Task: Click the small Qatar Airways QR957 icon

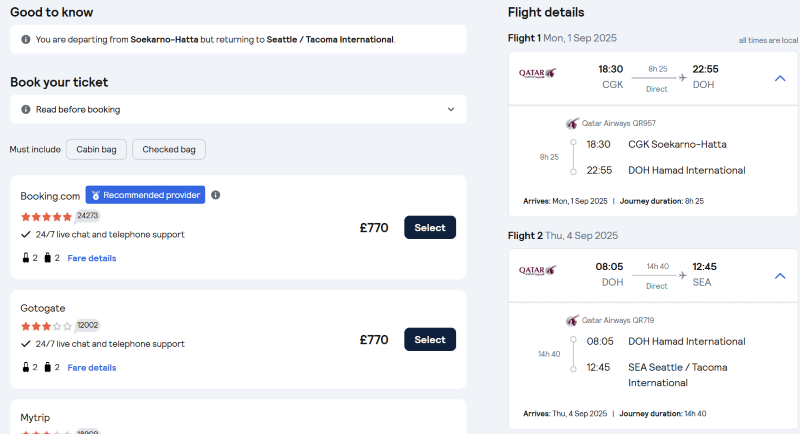Action: (x=572, y=123)
